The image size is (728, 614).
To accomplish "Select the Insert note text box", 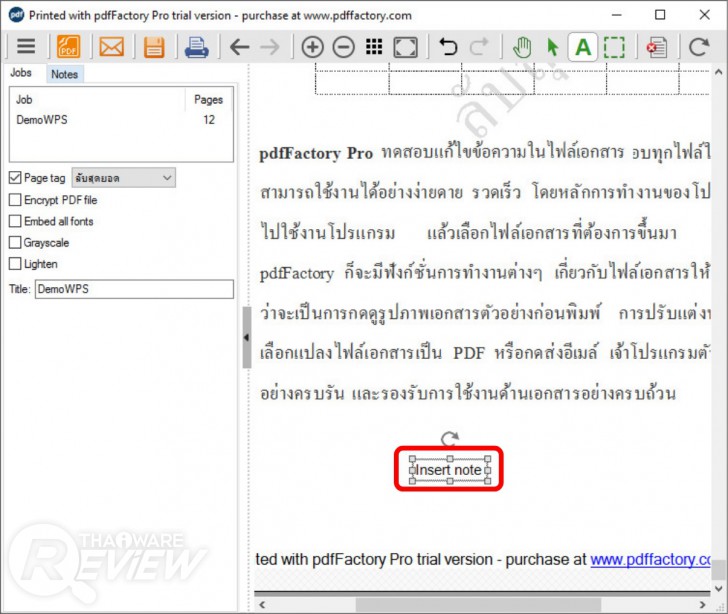I will click(449, 470).
